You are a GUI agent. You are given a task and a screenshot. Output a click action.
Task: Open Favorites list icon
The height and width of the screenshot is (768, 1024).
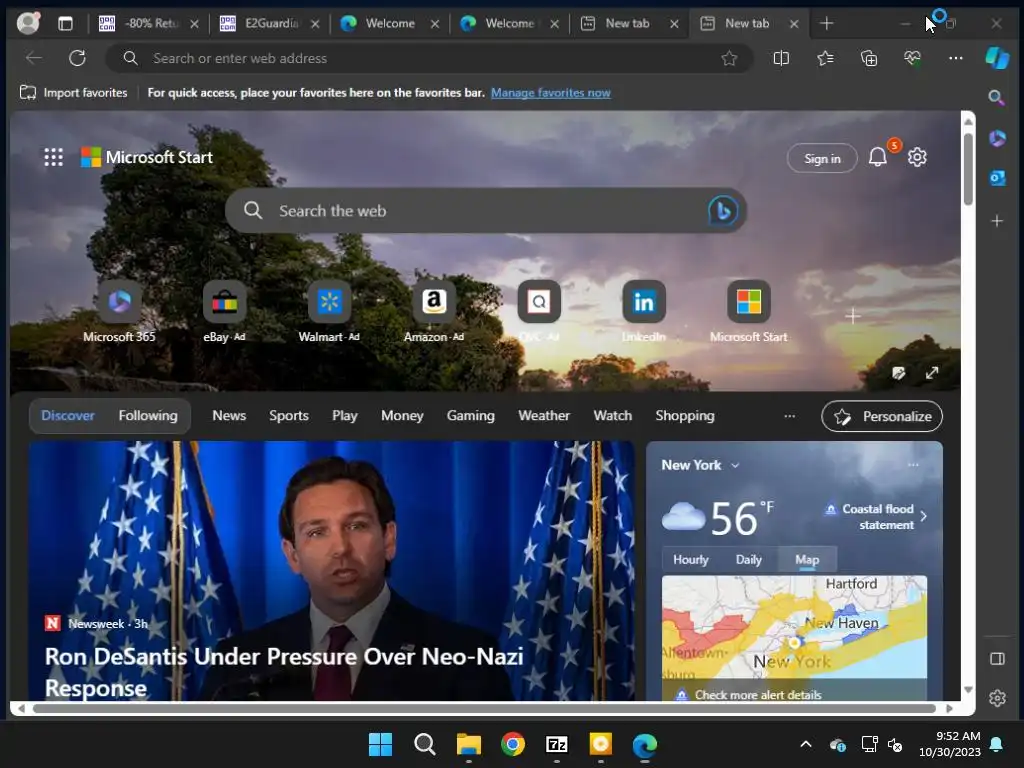pyautogui.click(x=825, y=59)
